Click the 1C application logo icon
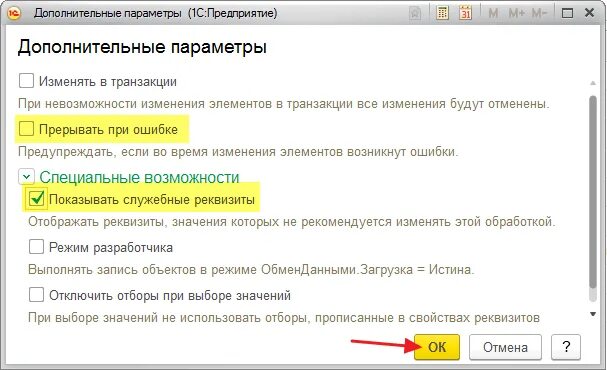The height and width of the screenshot is (370, 607). pos(14,13)
